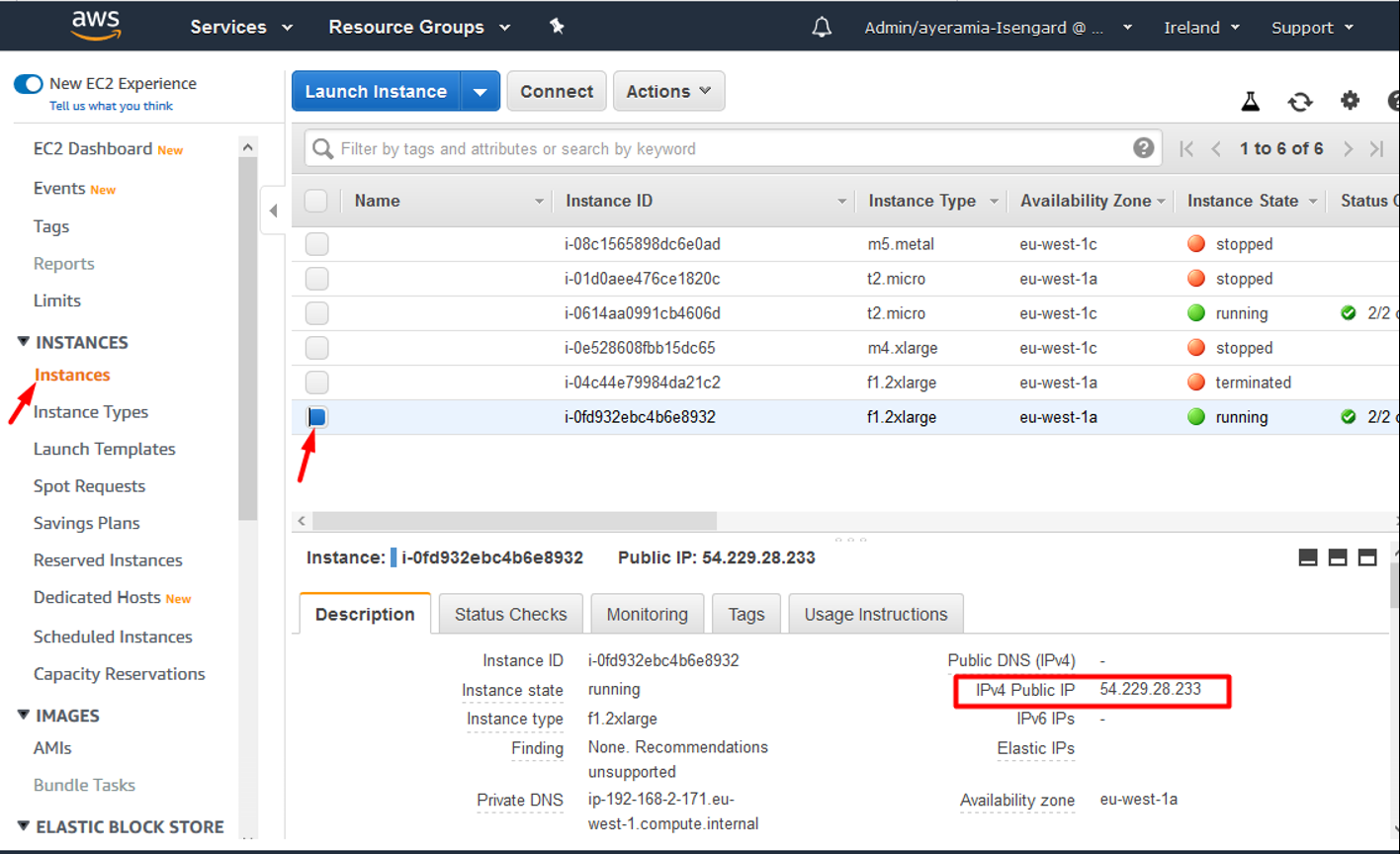
Task: Go to previous page of results
Action: click(x=1217, y=148)
